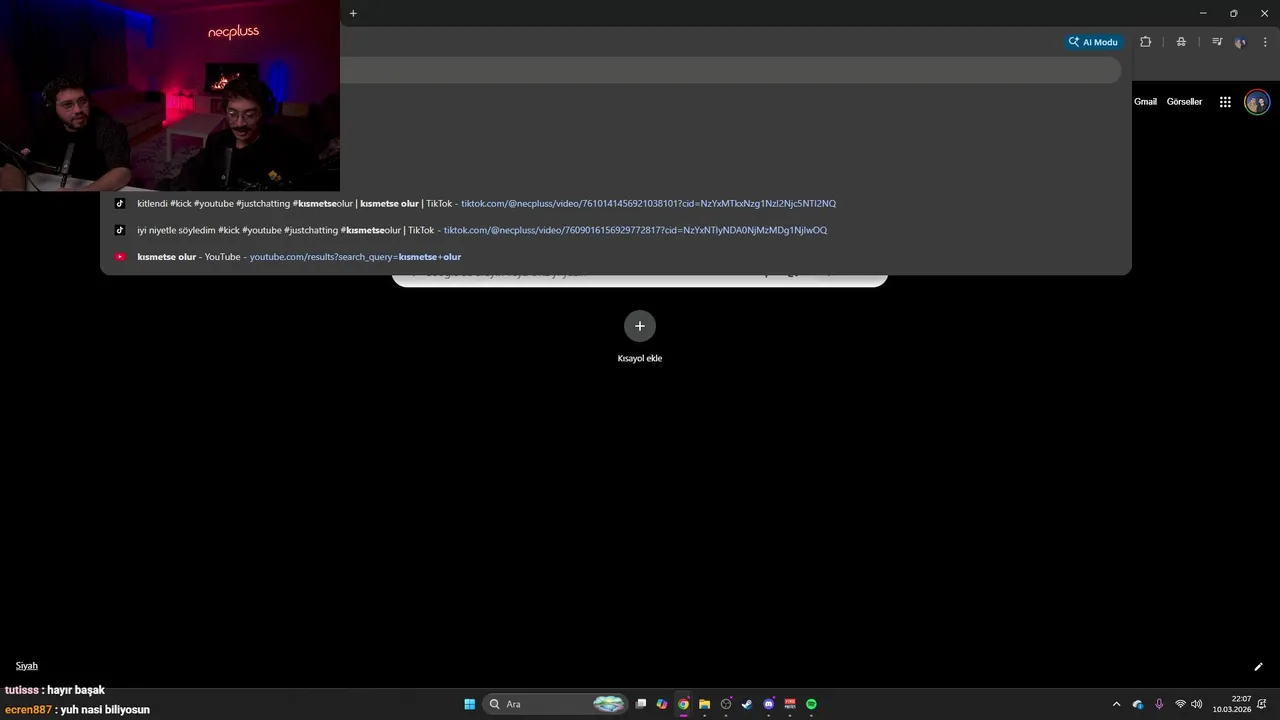1280x720 pixels.
Task: Click the 'ecren887 : yuh nasi biliyosun' chat message
Action: coord(77,710)
